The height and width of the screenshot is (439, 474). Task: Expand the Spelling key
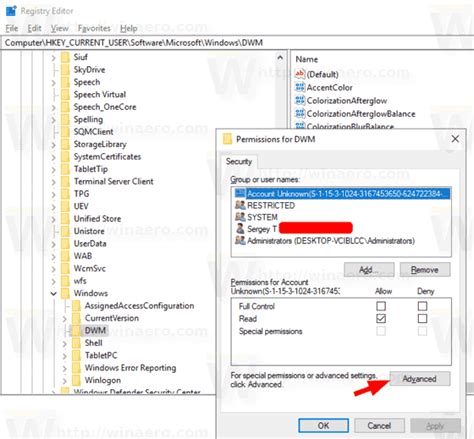(53, 120)
